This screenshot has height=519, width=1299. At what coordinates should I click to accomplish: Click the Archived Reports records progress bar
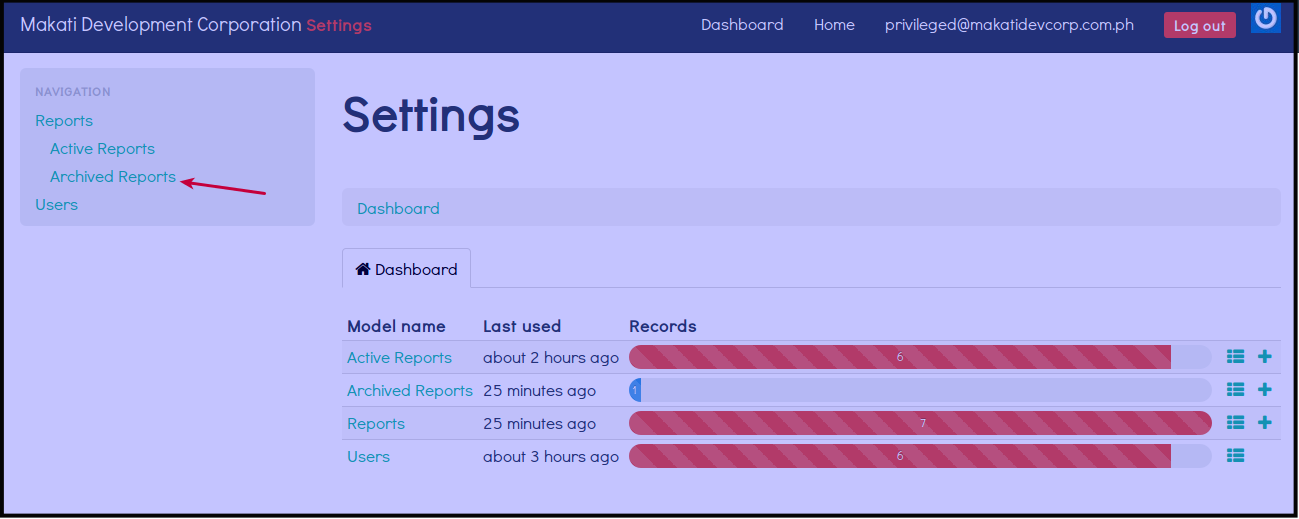tap(920, 390)
